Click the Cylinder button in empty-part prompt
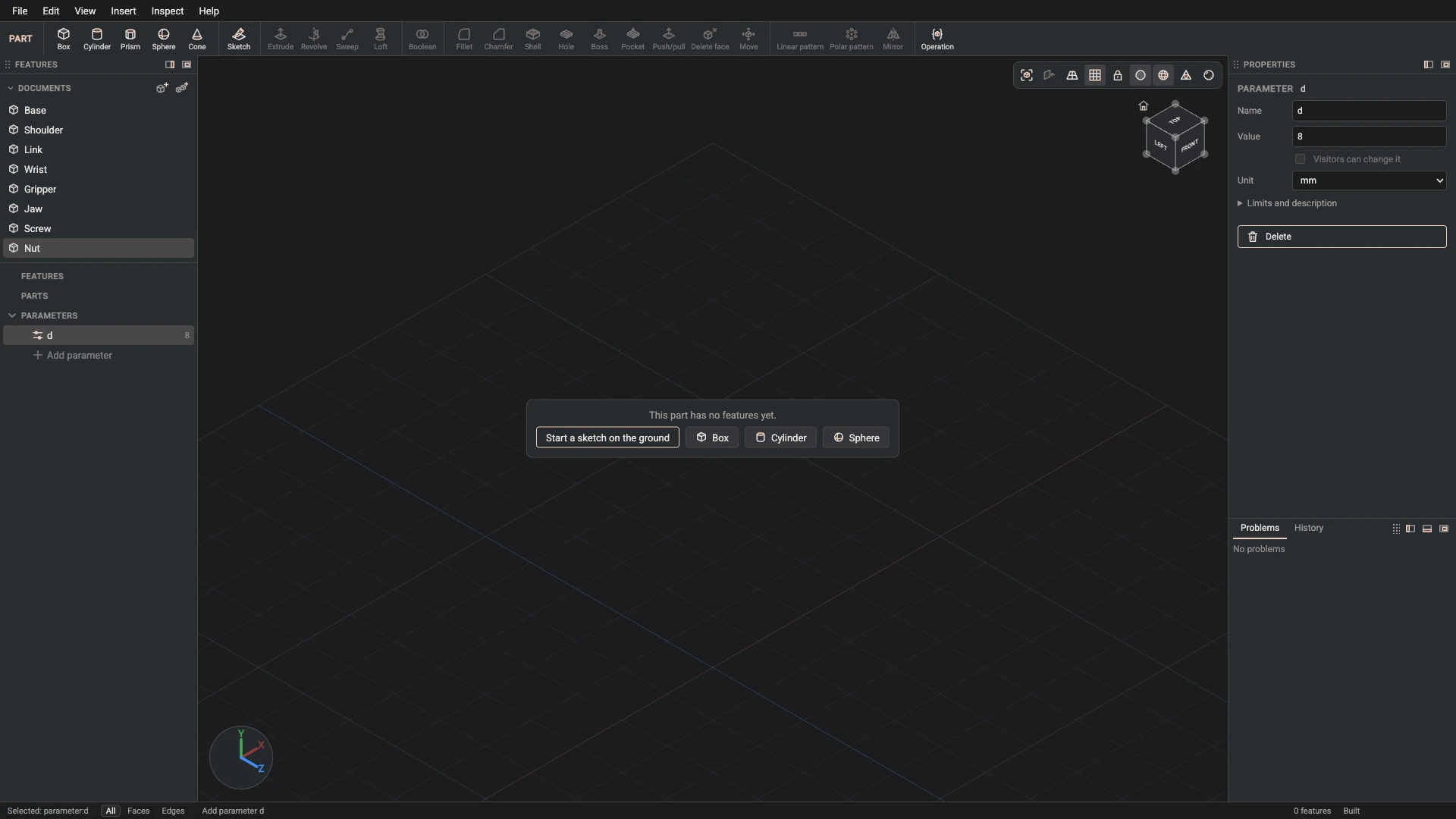 (780, 438)
